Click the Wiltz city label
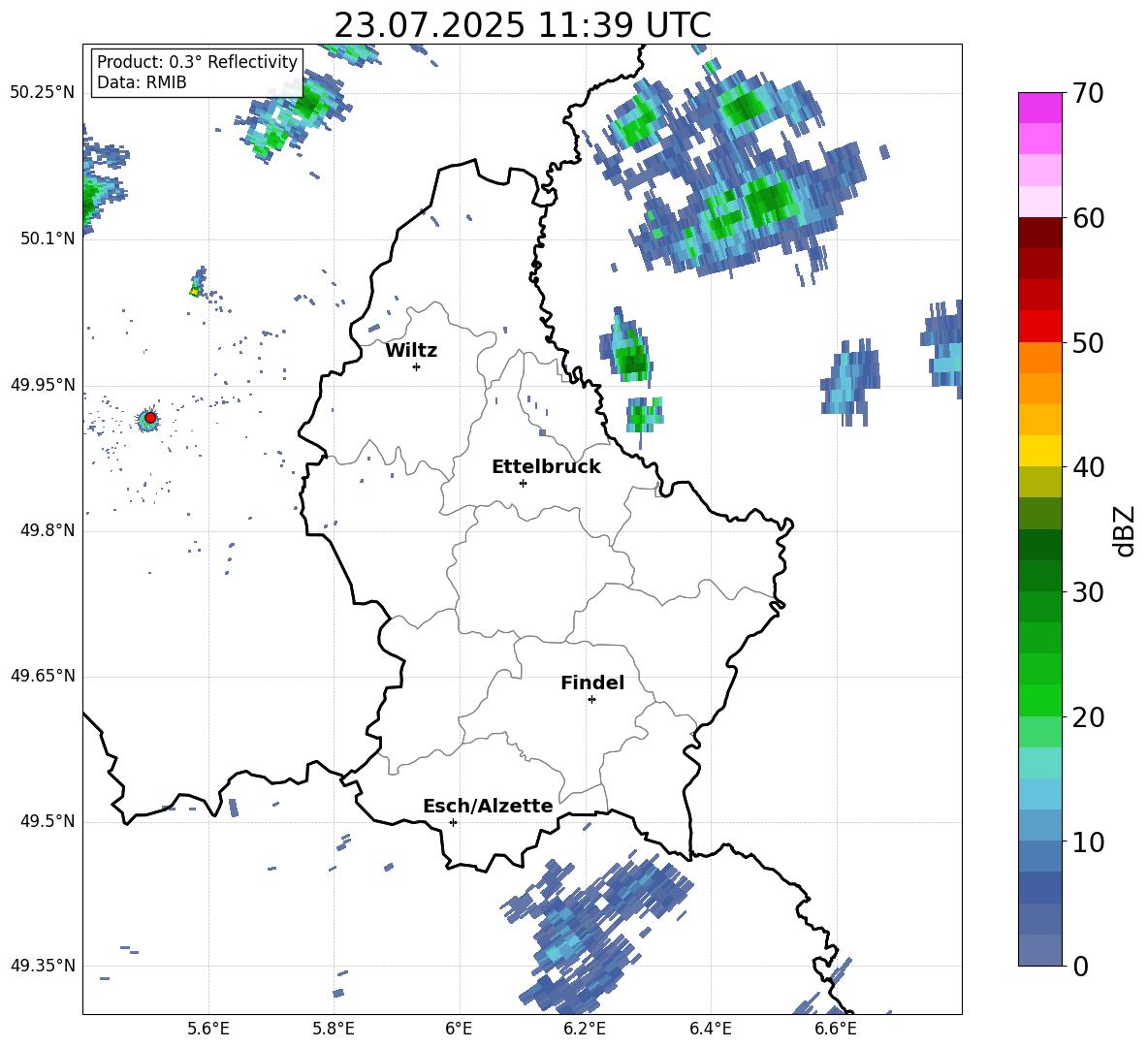The height and width of the screenshot is (1048, 1148). tap(411, 351)
